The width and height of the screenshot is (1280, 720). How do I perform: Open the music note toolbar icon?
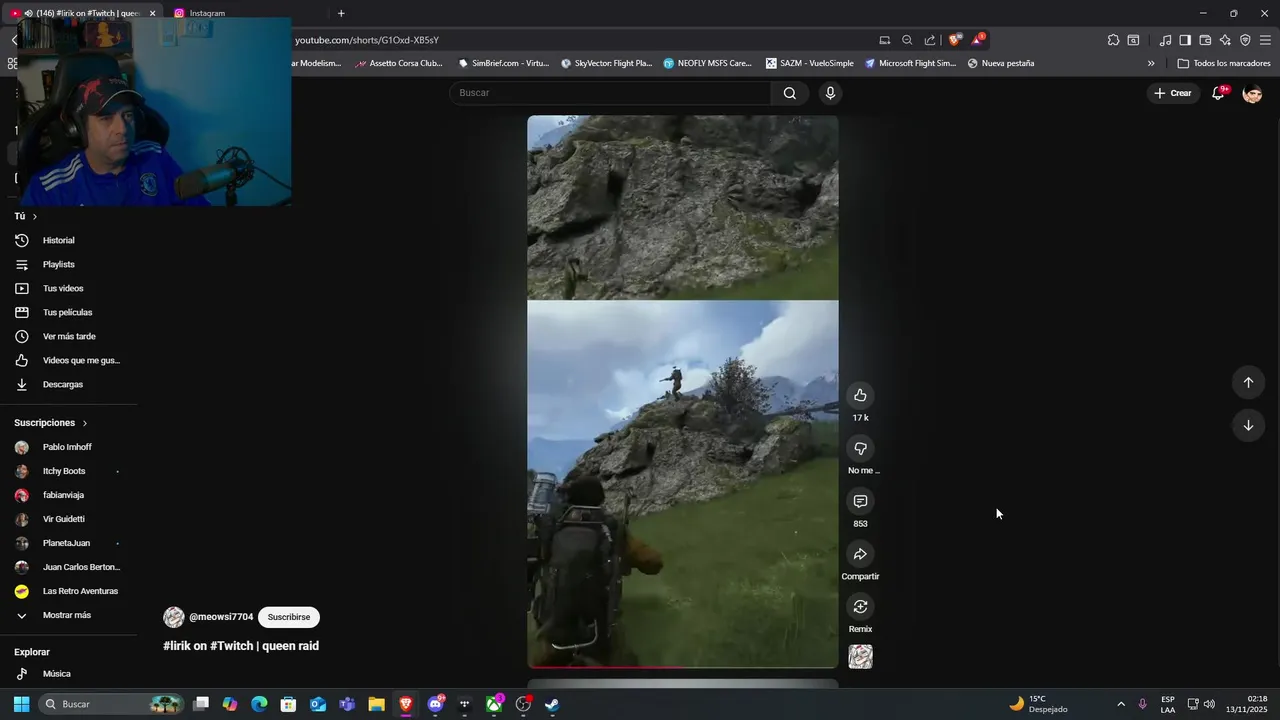pyautogui.click(x=1165, y=41)
